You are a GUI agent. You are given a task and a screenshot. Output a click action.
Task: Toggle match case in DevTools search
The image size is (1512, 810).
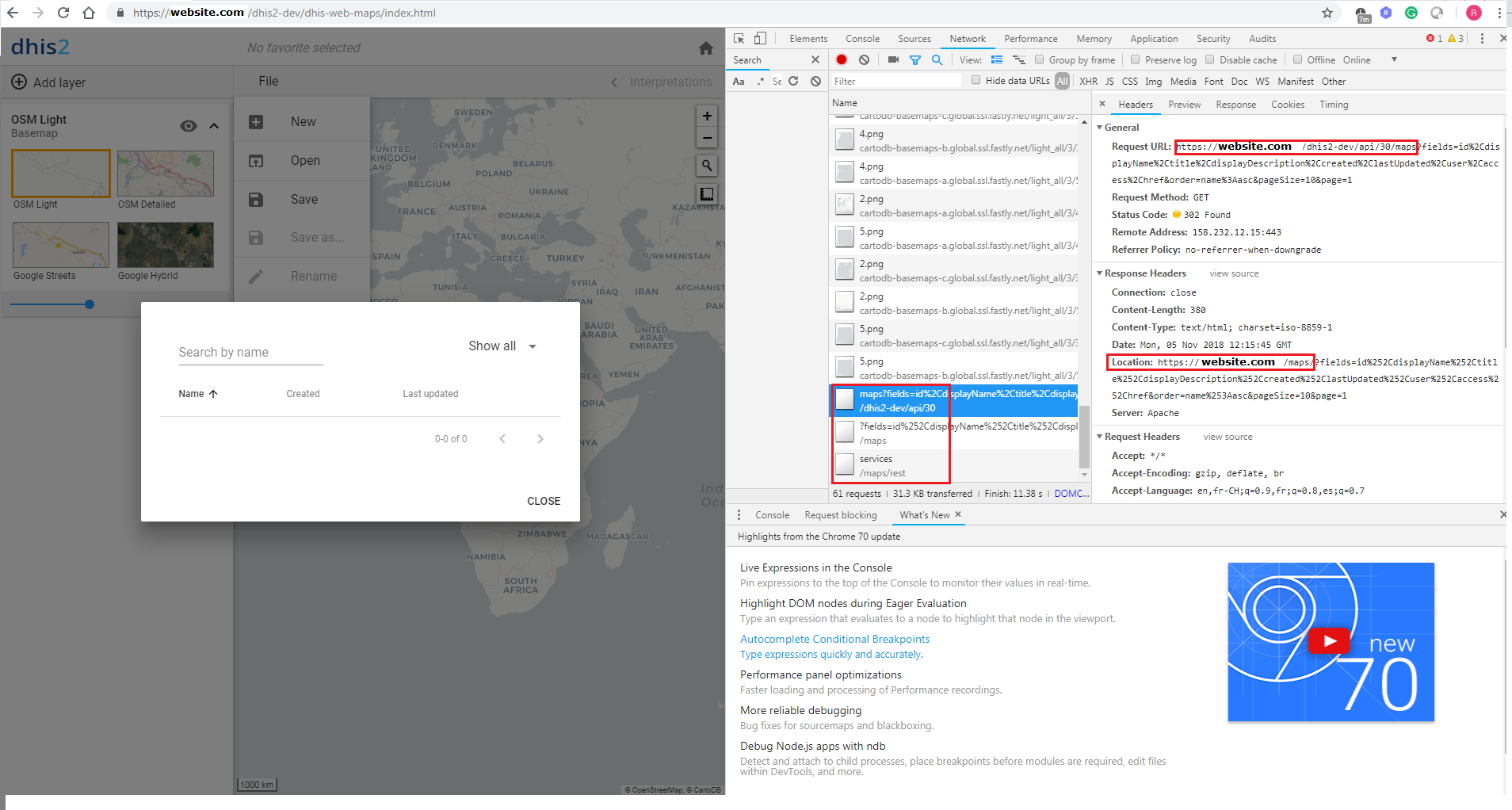(x=739, y=81)
